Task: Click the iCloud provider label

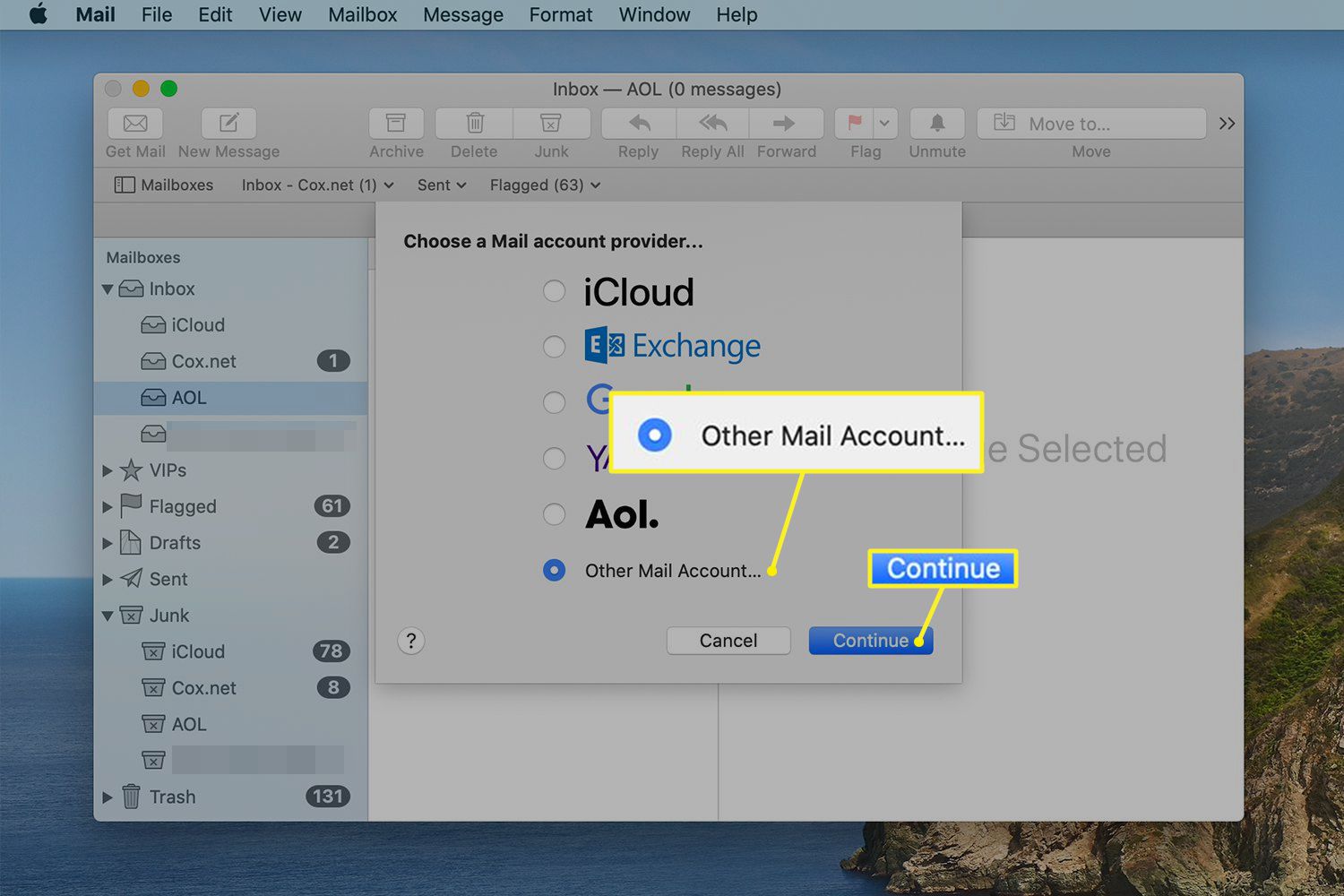Action: point(639,292)
